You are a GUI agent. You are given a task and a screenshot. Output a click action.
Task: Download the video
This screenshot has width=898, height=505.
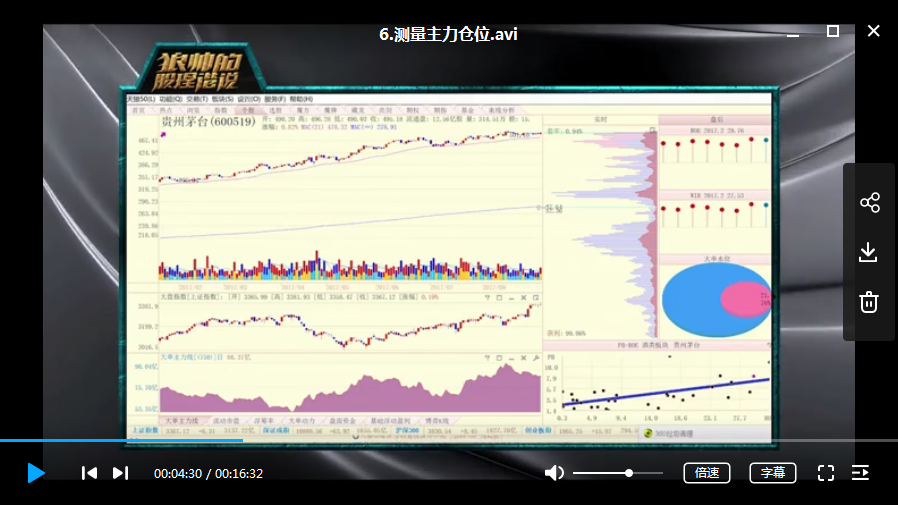(868, 252)
